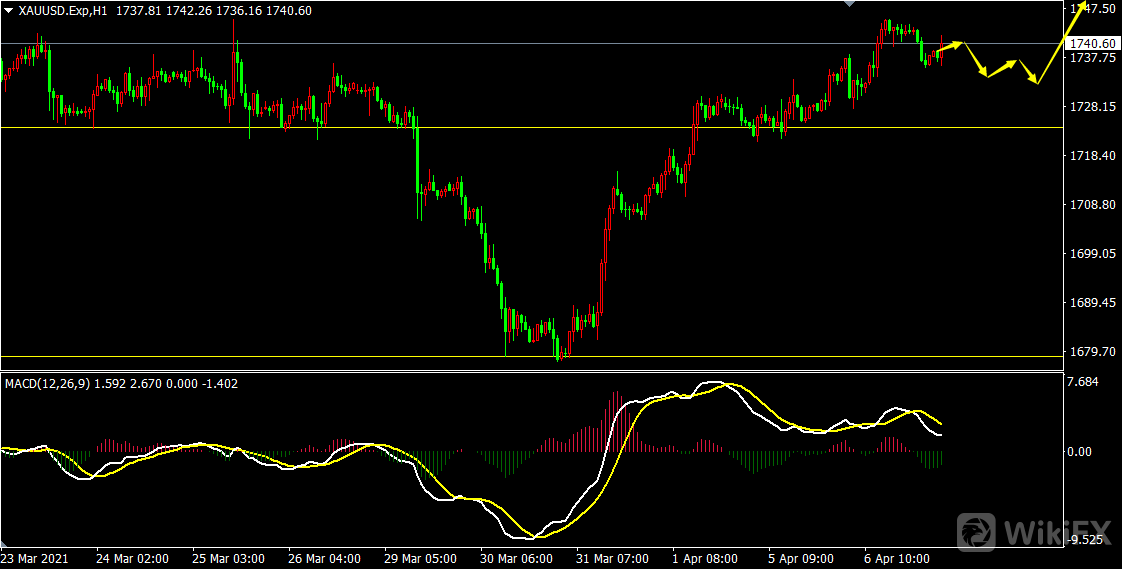This screenshot has width=1122, height=569.
Task: Select the yellow horizontal support line near 1679.70
Action: point(300,356)
